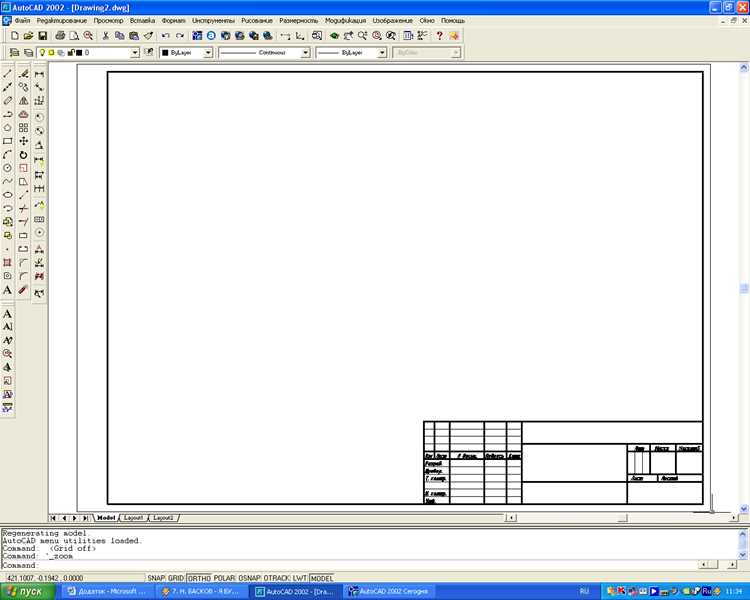This screenshot has width=750, height=600.
Task: Select the Hatch draw tool
Action: pos(8,262)
